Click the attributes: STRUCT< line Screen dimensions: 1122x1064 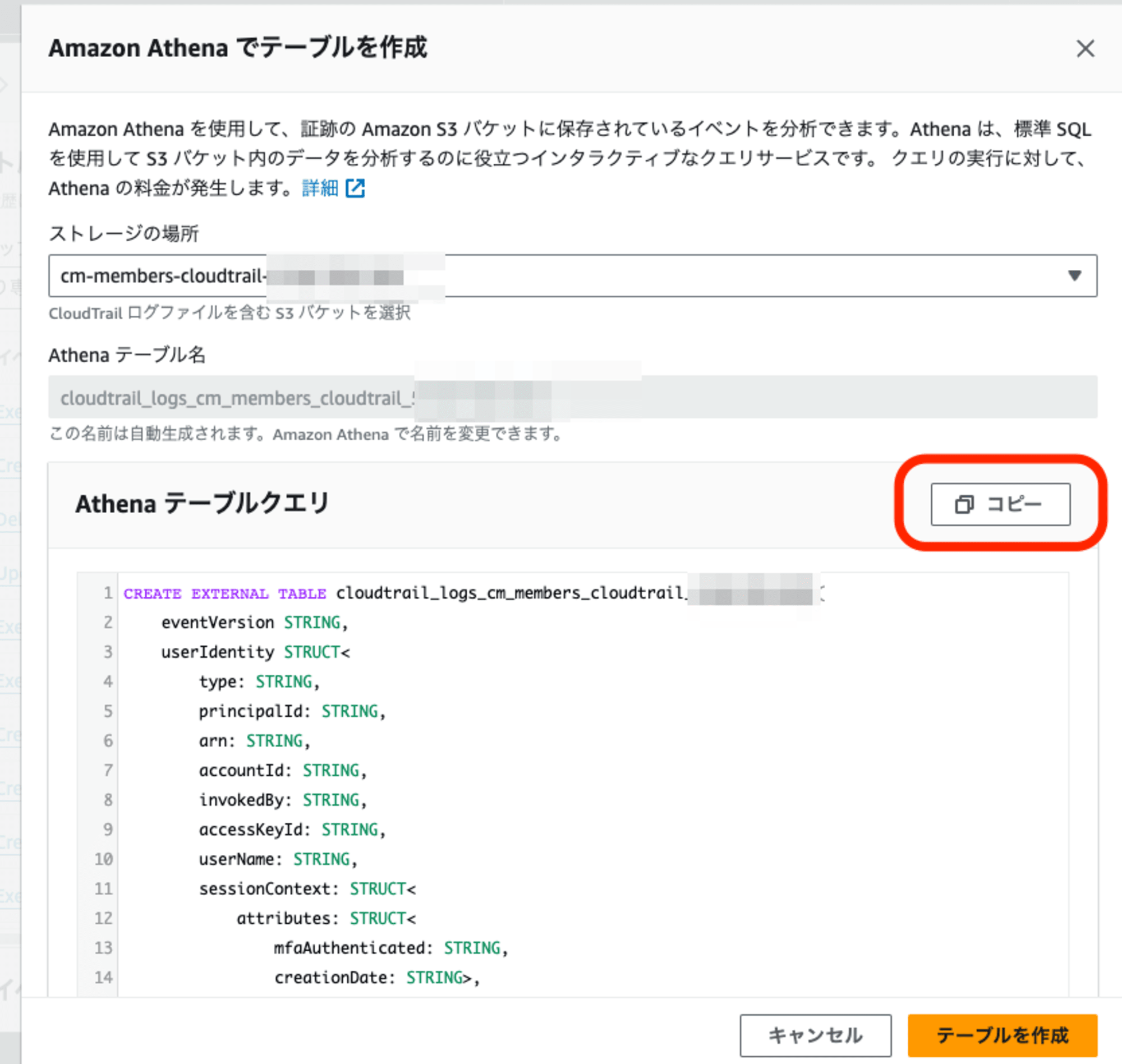[x=325, y=918]
